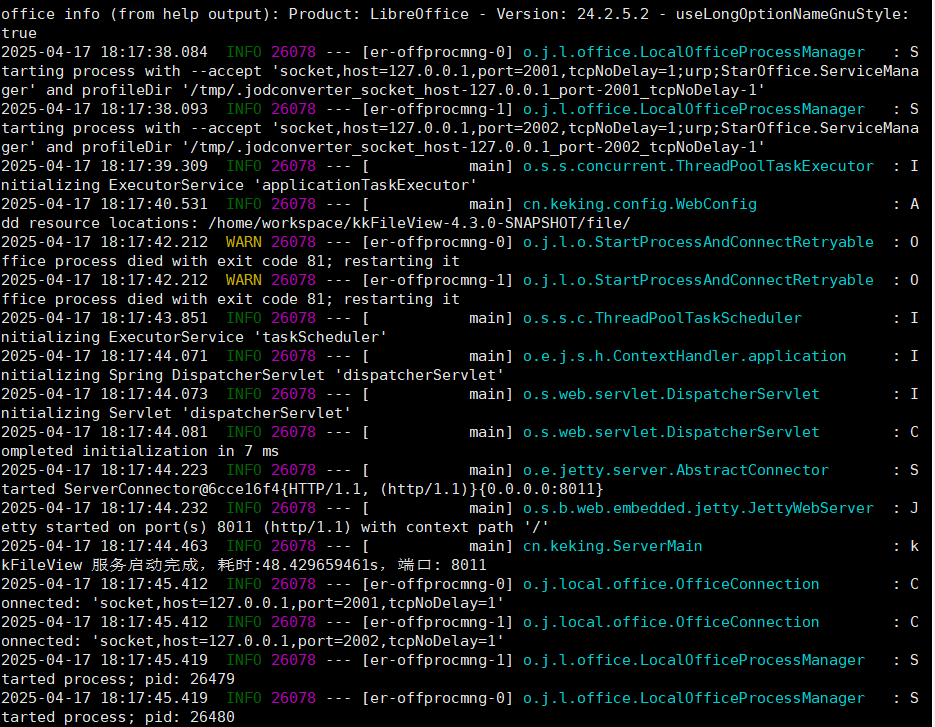Click the WARN label on the er-offprocmng-1 line

243,280
